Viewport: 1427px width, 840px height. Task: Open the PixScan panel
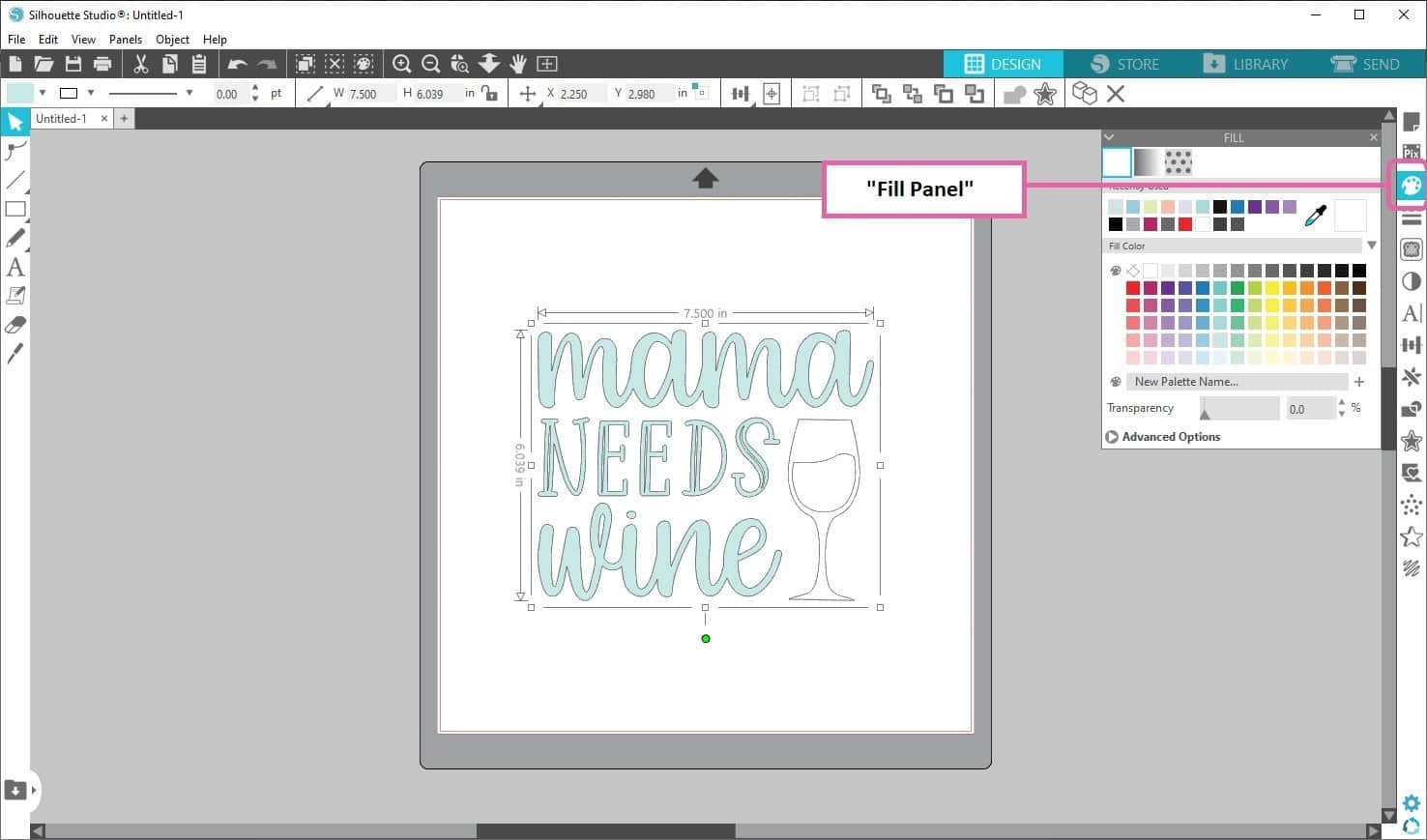(x=1412, y=152)
